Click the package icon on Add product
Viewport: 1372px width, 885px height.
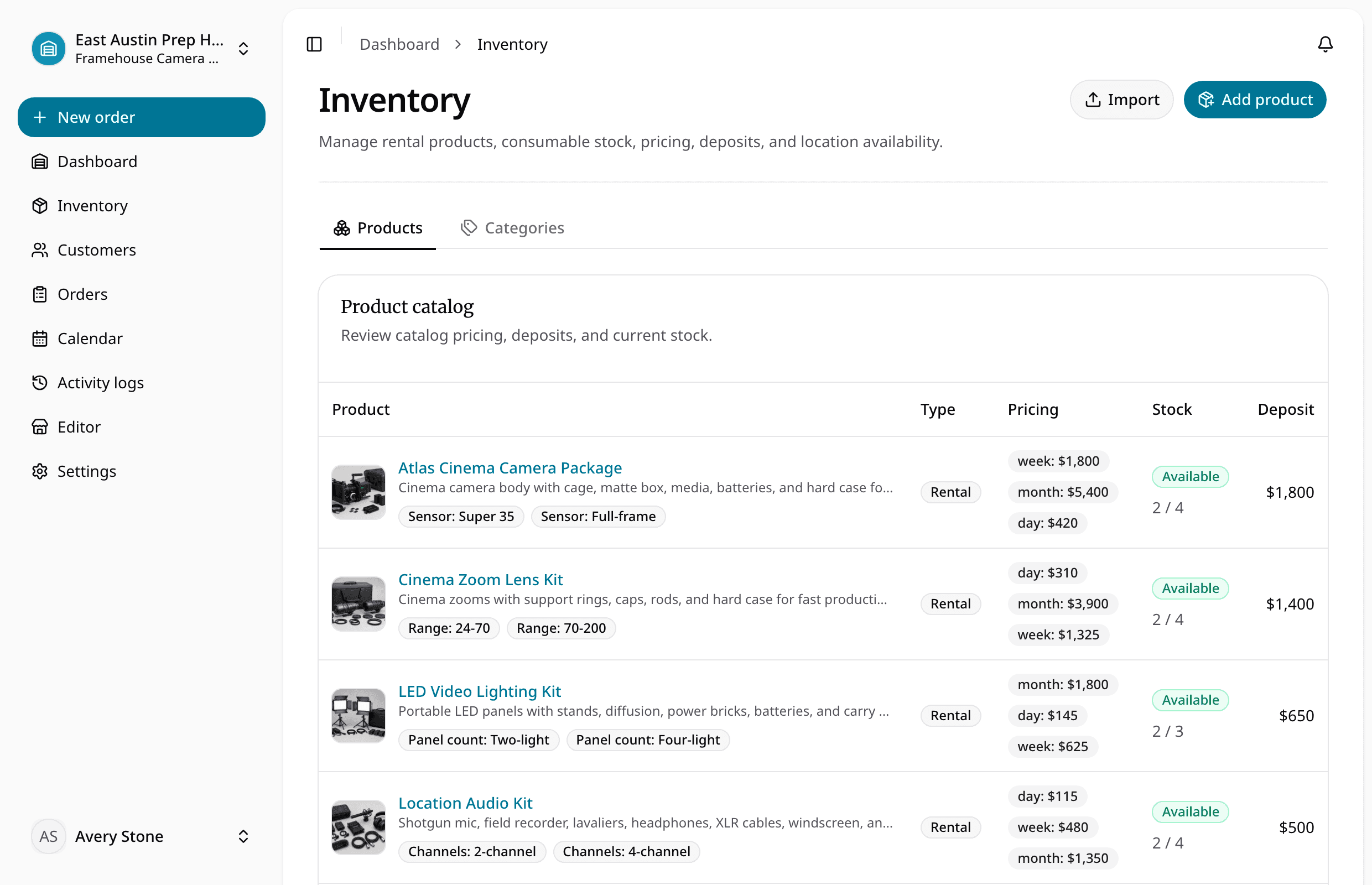tap(1206, 100)
